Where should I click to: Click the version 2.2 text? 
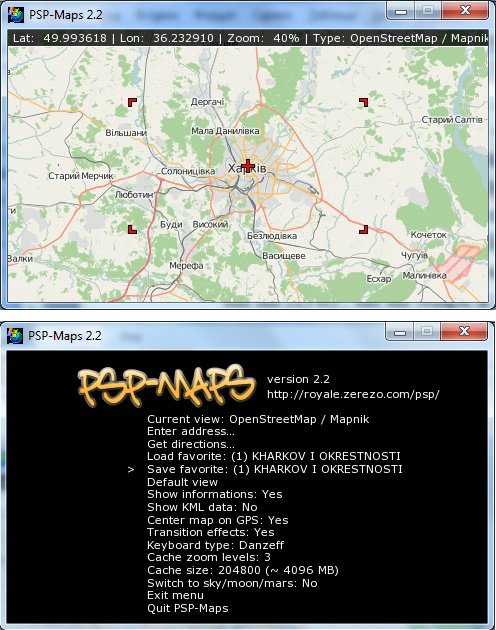[298, 379]
